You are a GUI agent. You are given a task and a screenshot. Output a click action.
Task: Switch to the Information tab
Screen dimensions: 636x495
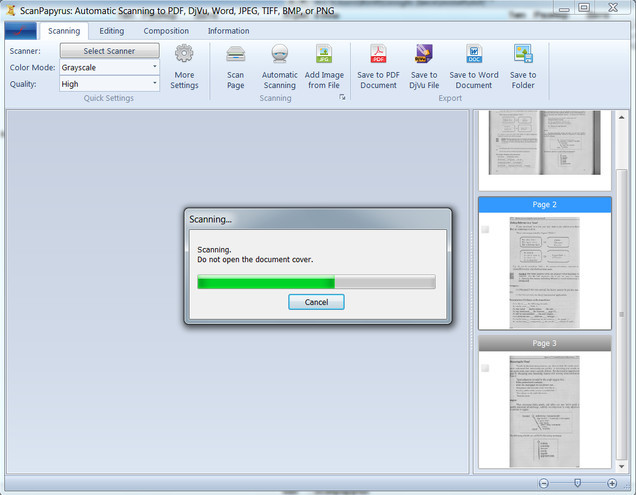click(x=228, y=31)
